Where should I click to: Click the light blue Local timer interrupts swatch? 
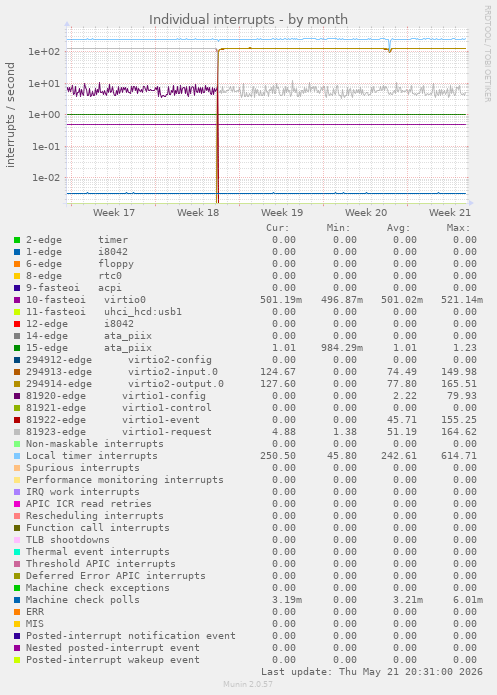(x=17, y=456)
